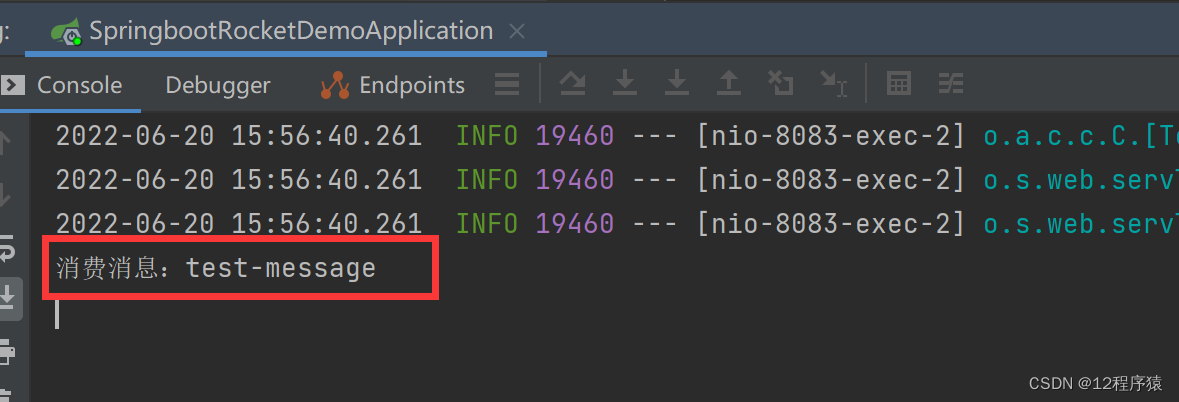Click the Step Out arrow icon

(x=728, y=83)
